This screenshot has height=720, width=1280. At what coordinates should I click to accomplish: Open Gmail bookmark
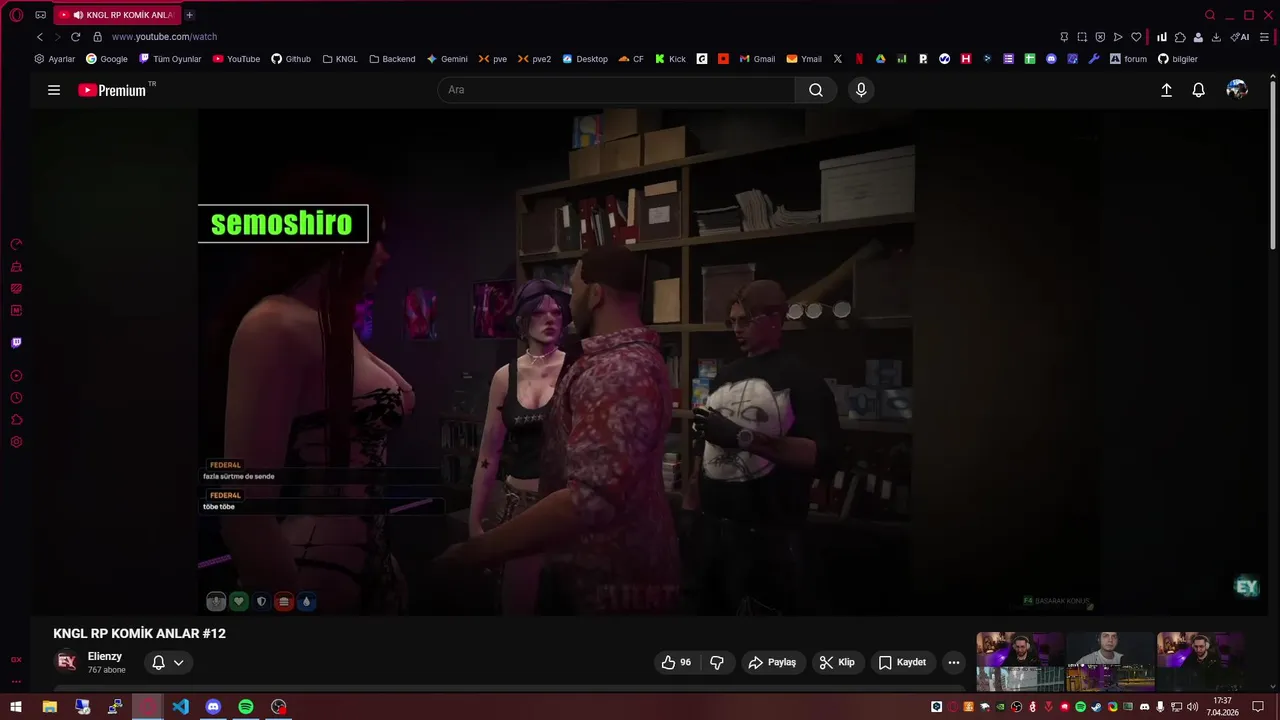tap(757, 59)
